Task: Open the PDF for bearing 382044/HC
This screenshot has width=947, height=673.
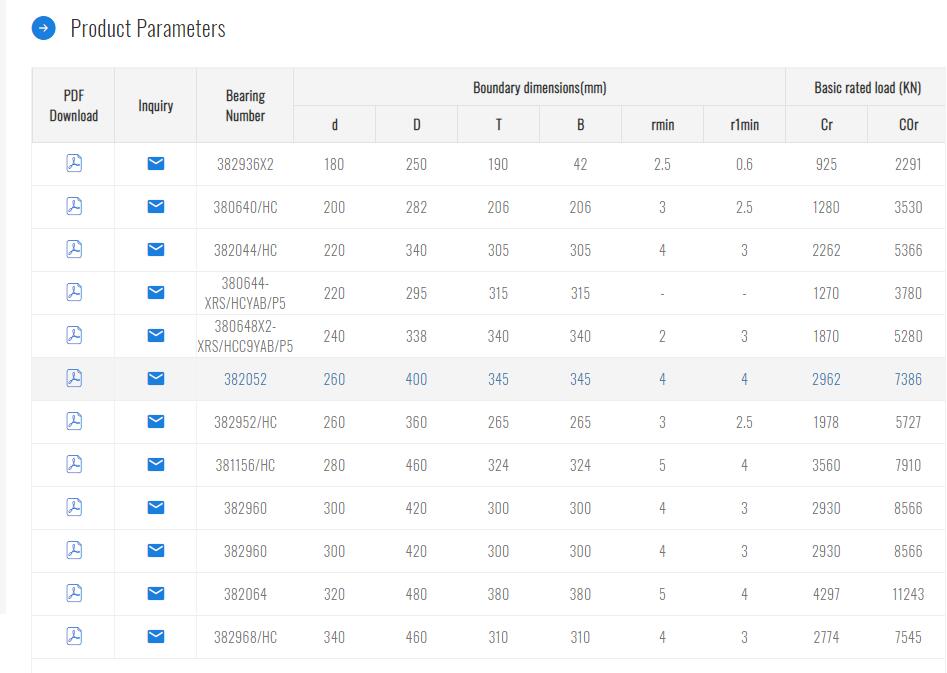Action: tap(73, 249)
